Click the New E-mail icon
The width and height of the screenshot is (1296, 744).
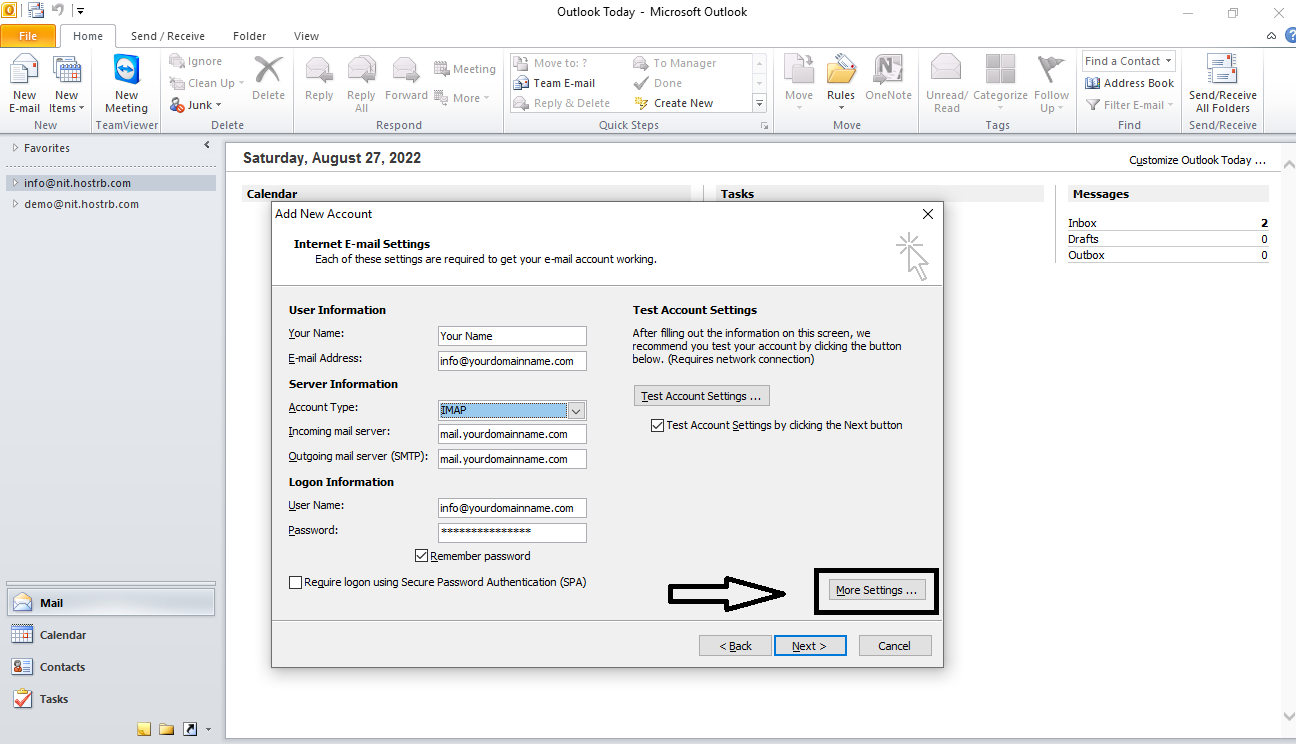[x=24, y=84]
